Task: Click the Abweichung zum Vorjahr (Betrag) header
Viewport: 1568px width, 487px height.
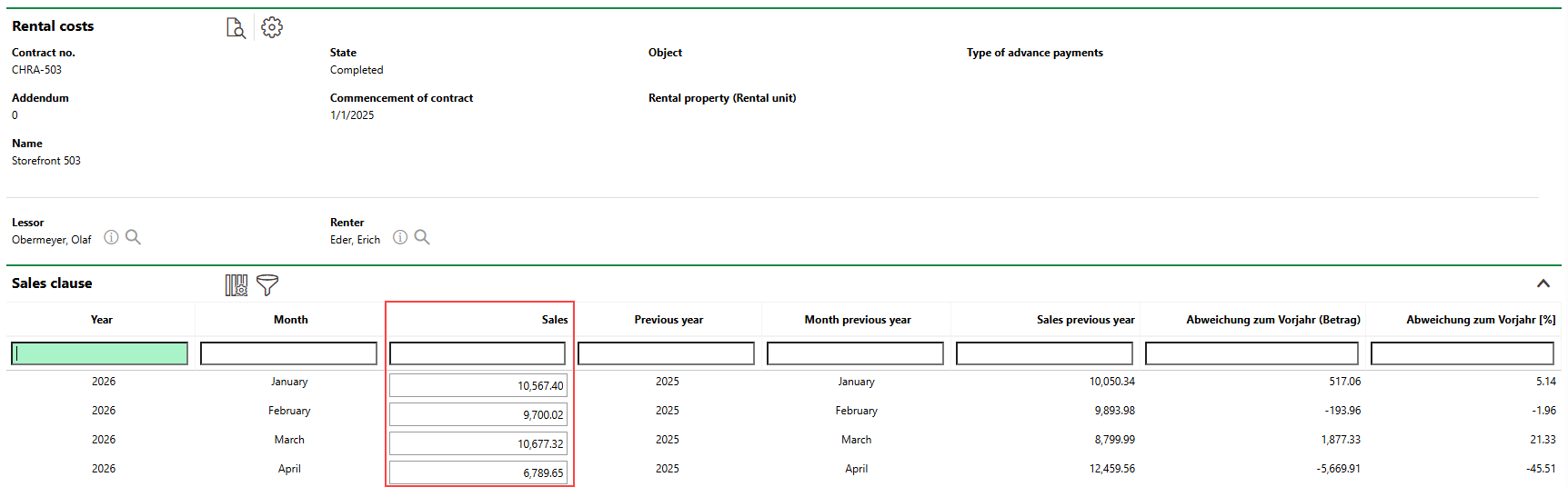Action: [x=1272, y=320]
